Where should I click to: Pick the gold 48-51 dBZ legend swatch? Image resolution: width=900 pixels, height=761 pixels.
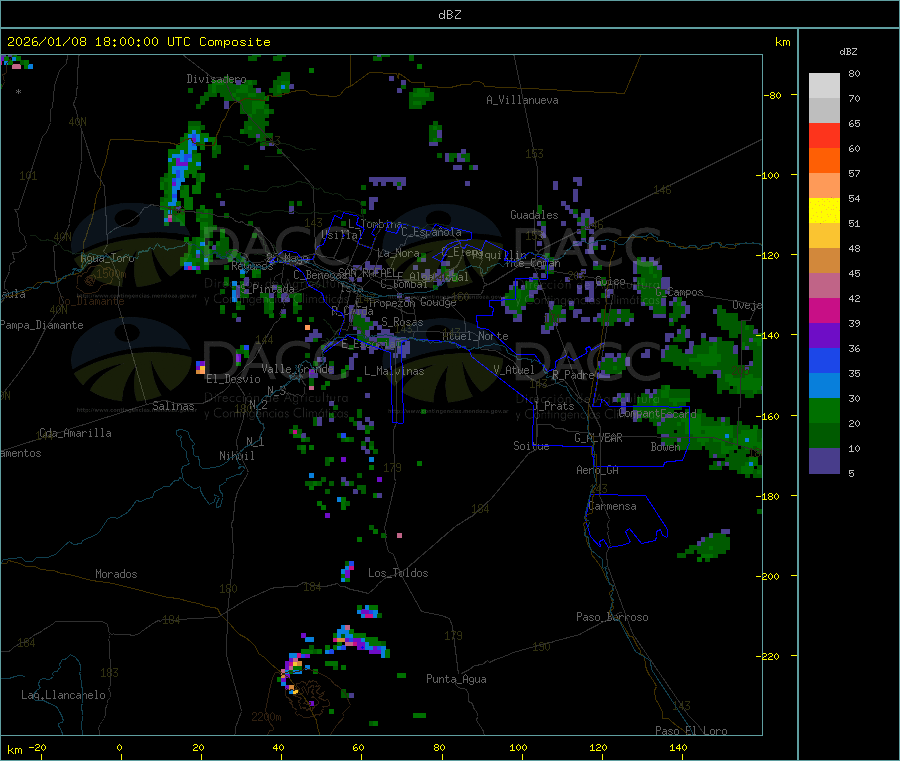coord(824,235)
